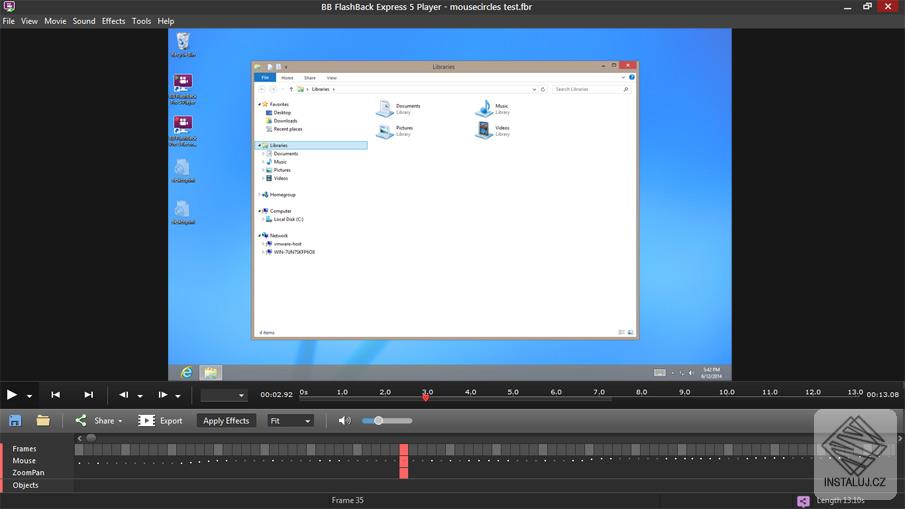Open the Effects menu
Viewport: 905px width, 509px height.
pyautogui.click(x=113, y=21)
